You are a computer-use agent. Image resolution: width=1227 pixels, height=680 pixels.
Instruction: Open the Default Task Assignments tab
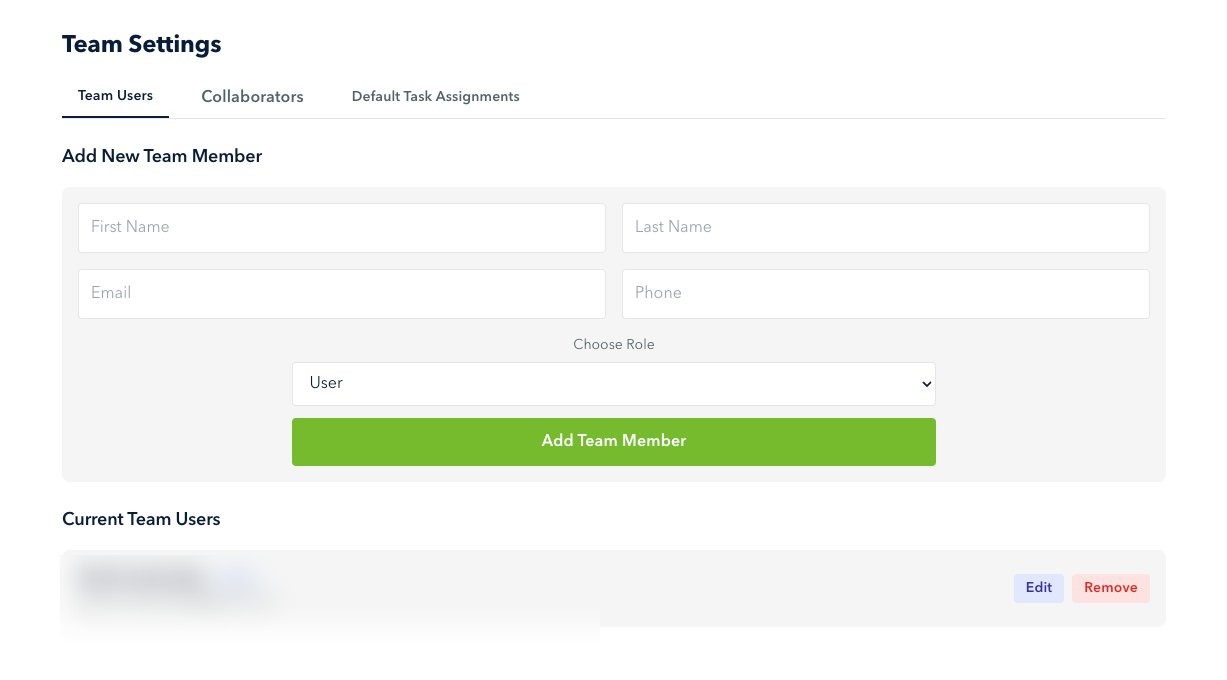click(x=435, y=96)
